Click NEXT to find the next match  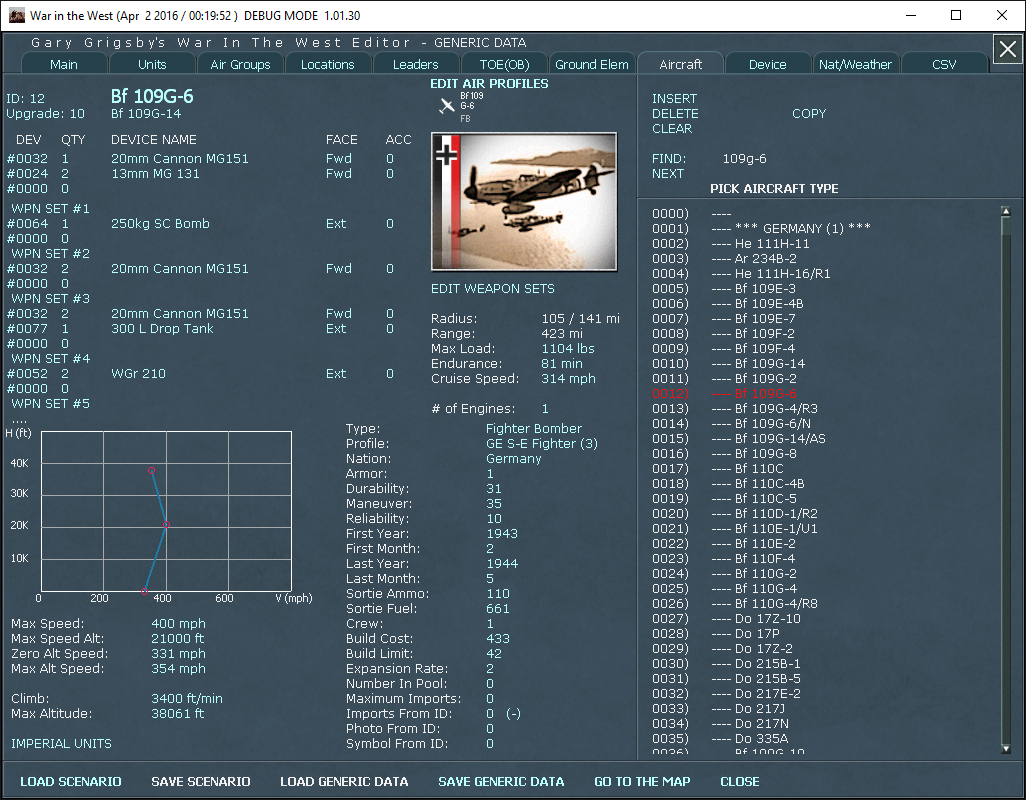670,173
